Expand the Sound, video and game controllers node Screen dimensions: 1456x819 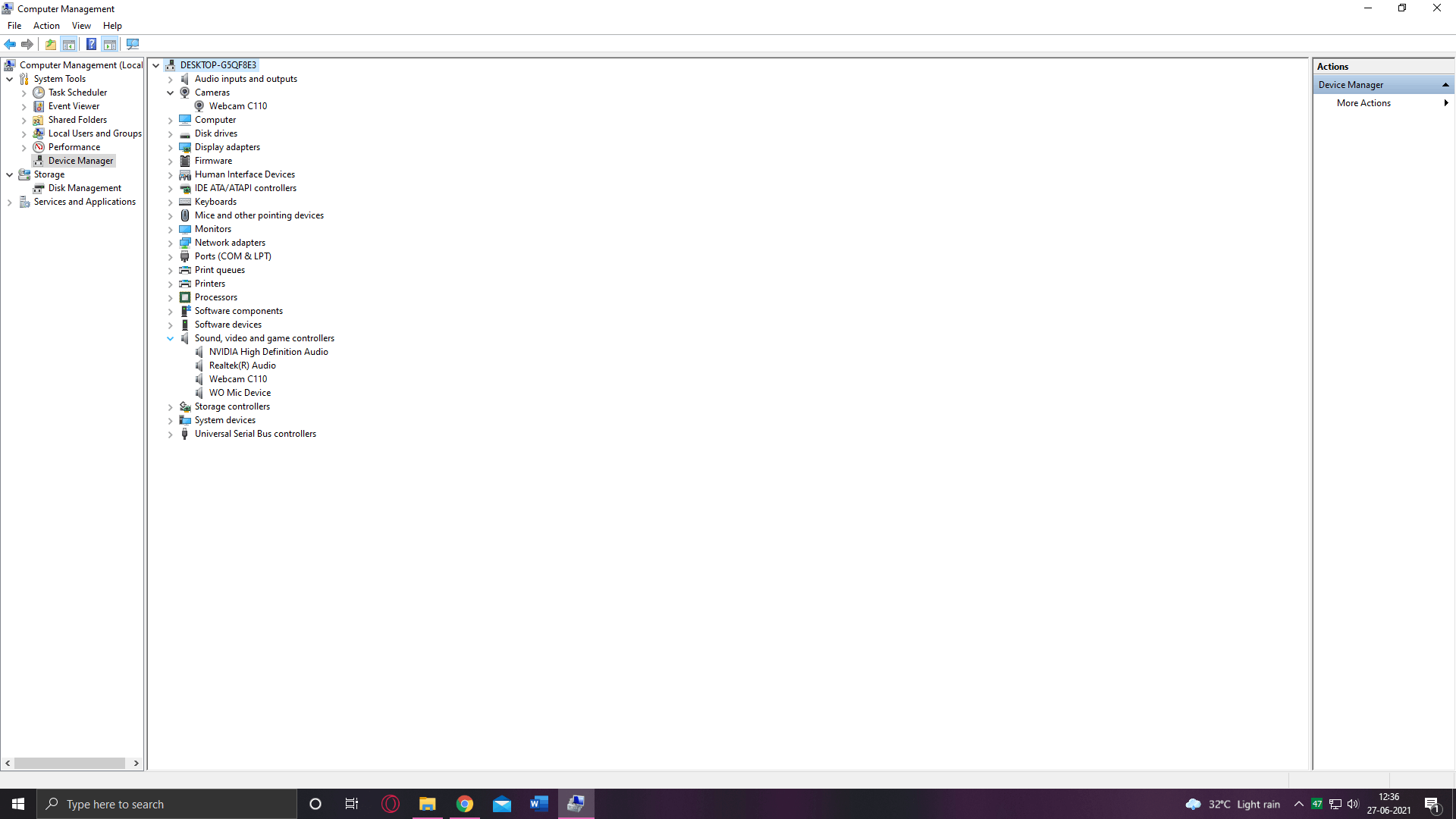coord(170,338)
